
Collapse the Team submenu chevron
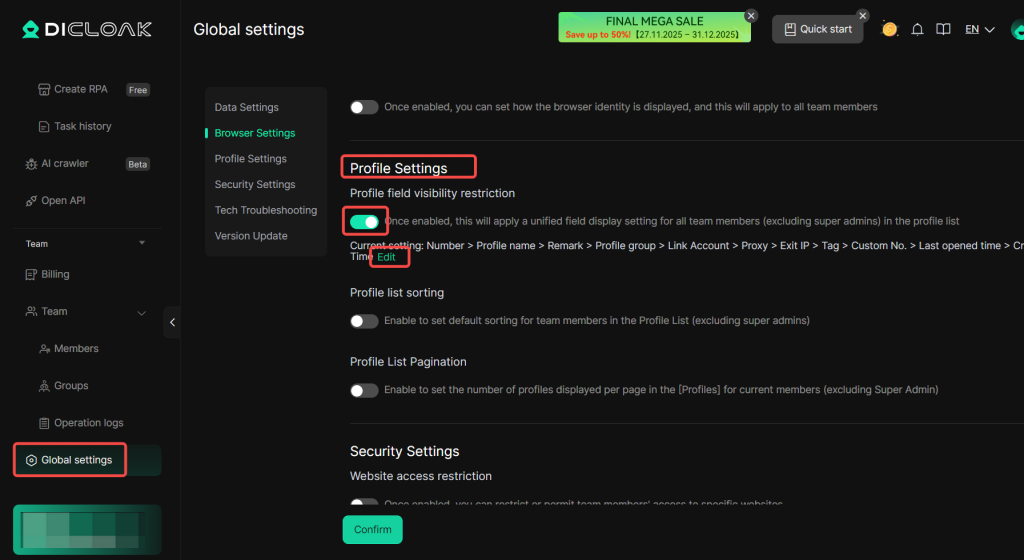point(141,312)
